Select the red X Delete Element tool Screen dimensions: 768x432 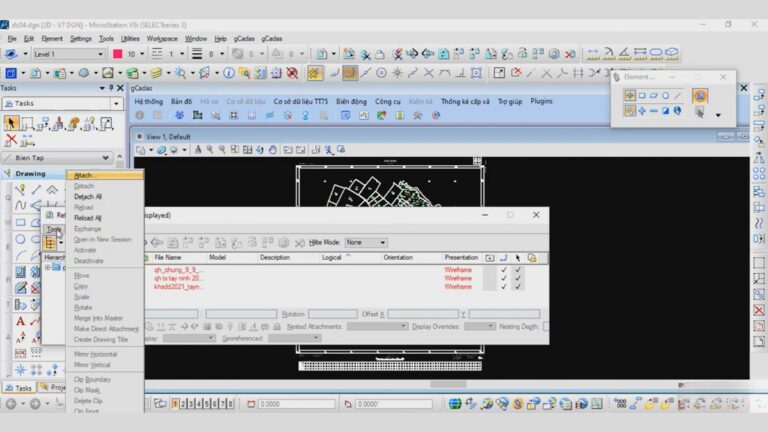tap(11, 141)
